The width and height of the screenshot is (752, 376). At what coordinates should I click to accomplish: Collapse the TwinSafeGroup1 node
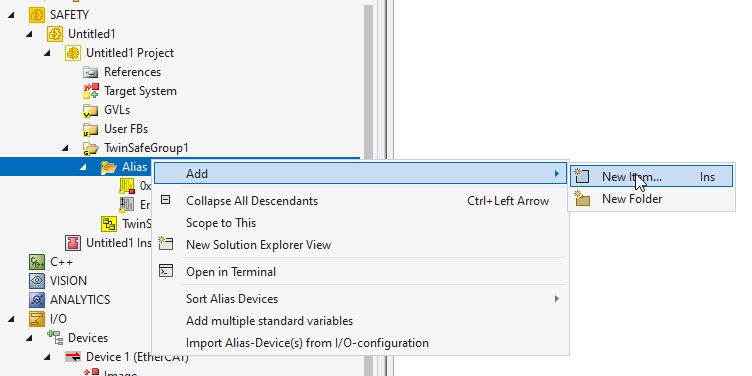coord(65,148)
